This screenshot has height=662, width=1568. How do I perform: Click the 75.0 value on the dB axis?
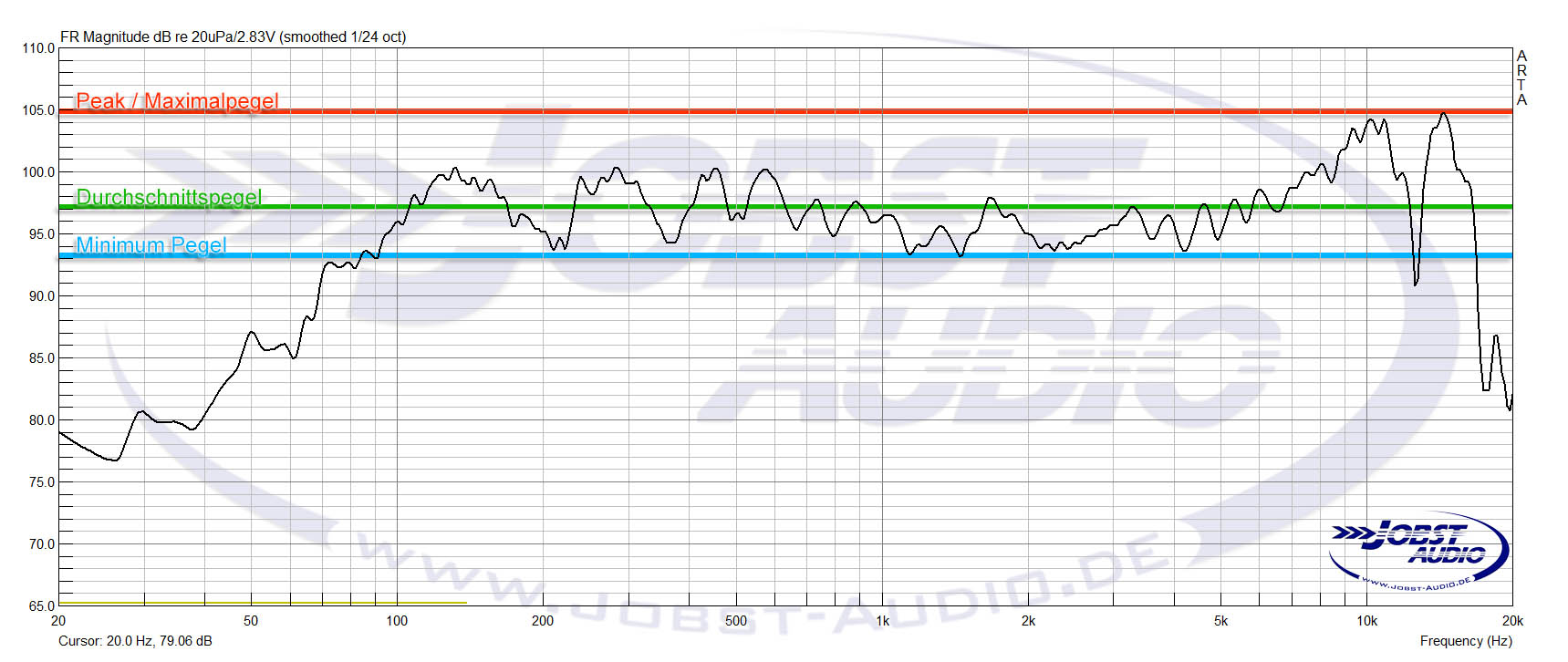point(41,482)
